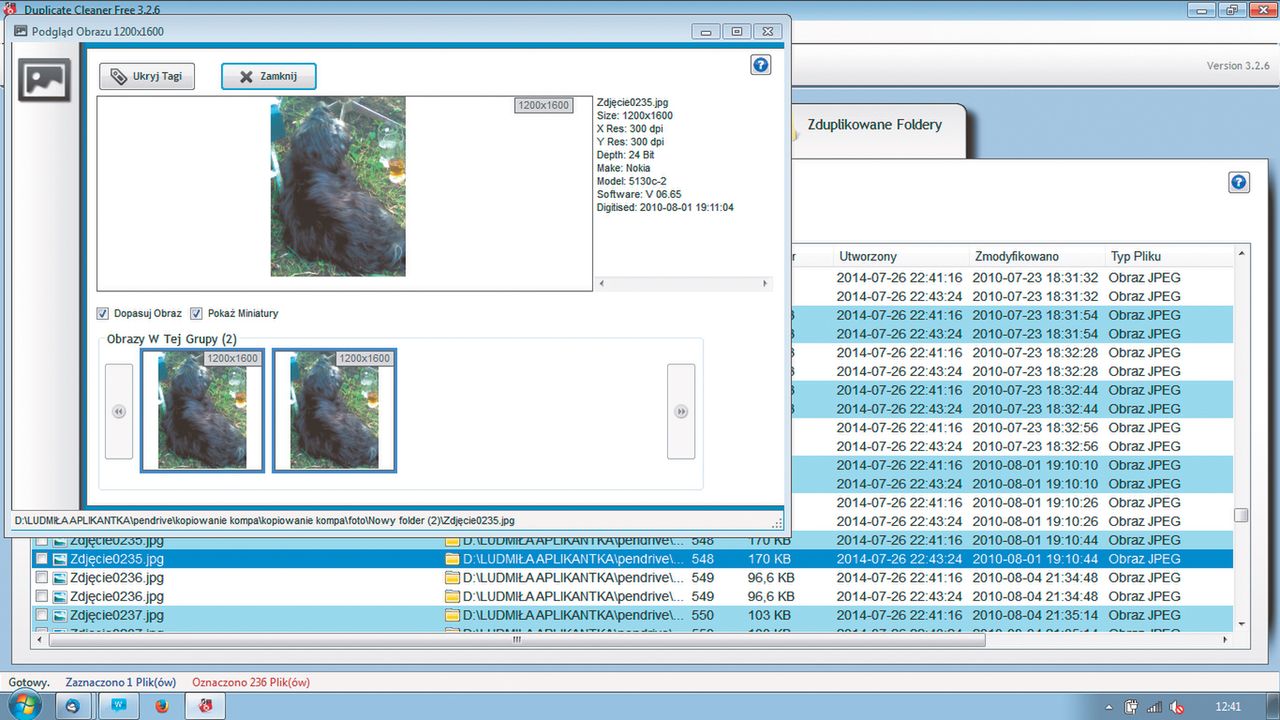Click the 103 KB size cell
This screenshot has height=720, width=1280.
(769, 615)
